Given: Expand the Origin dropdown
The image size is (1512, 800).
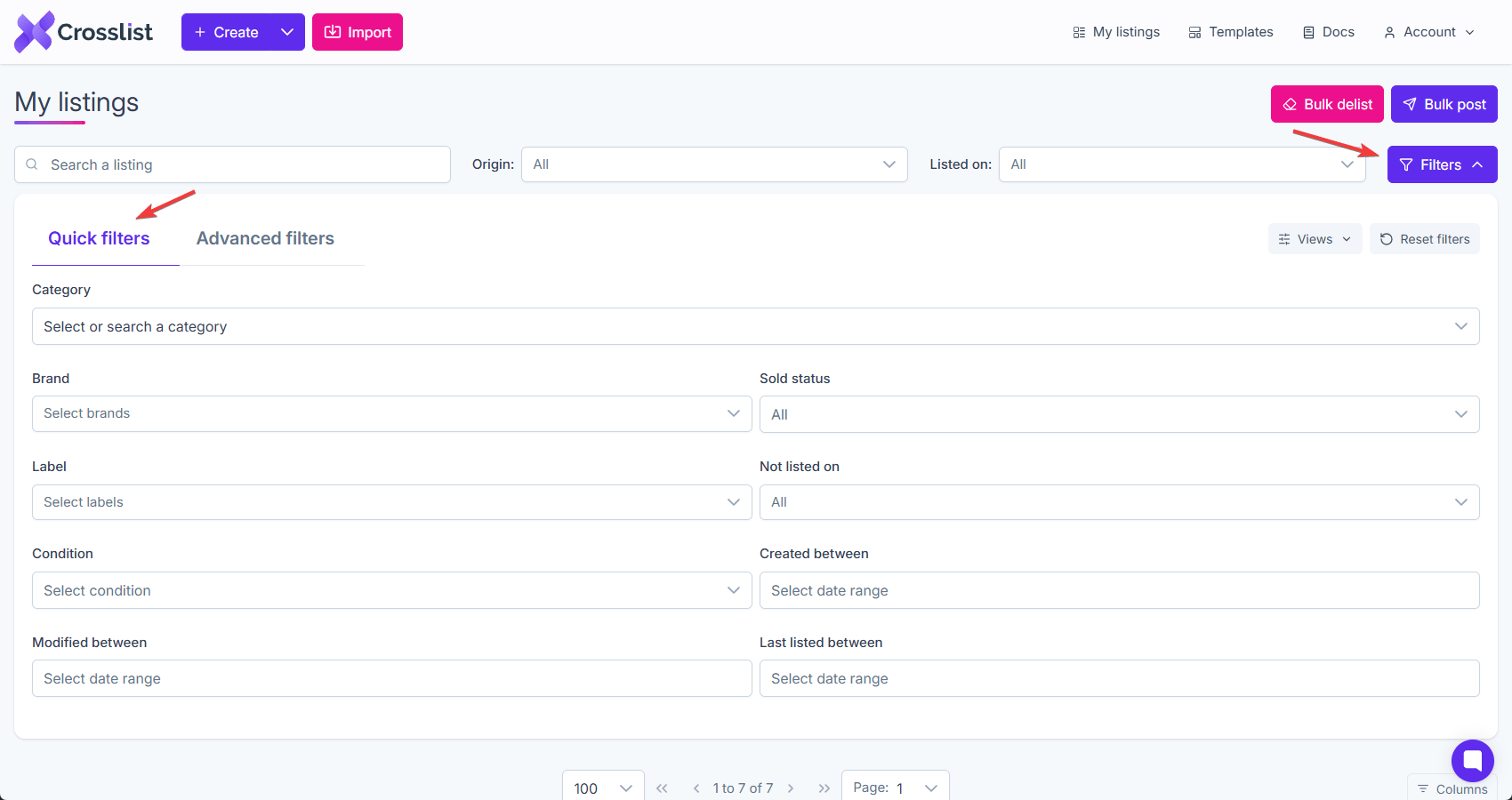Looking at the screenshot, I should tap(713, 164).
